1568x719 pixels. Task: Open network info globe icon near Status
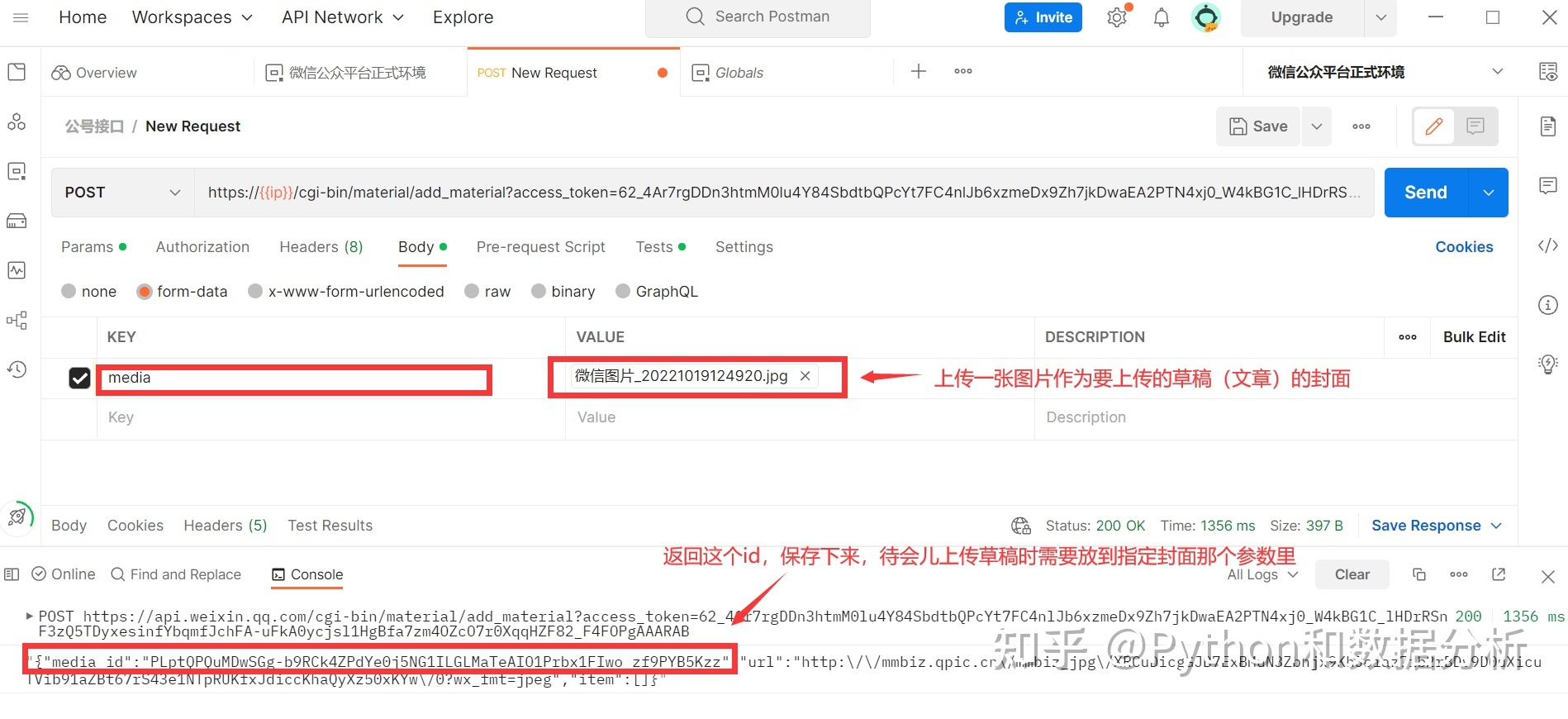point(1021,526)
